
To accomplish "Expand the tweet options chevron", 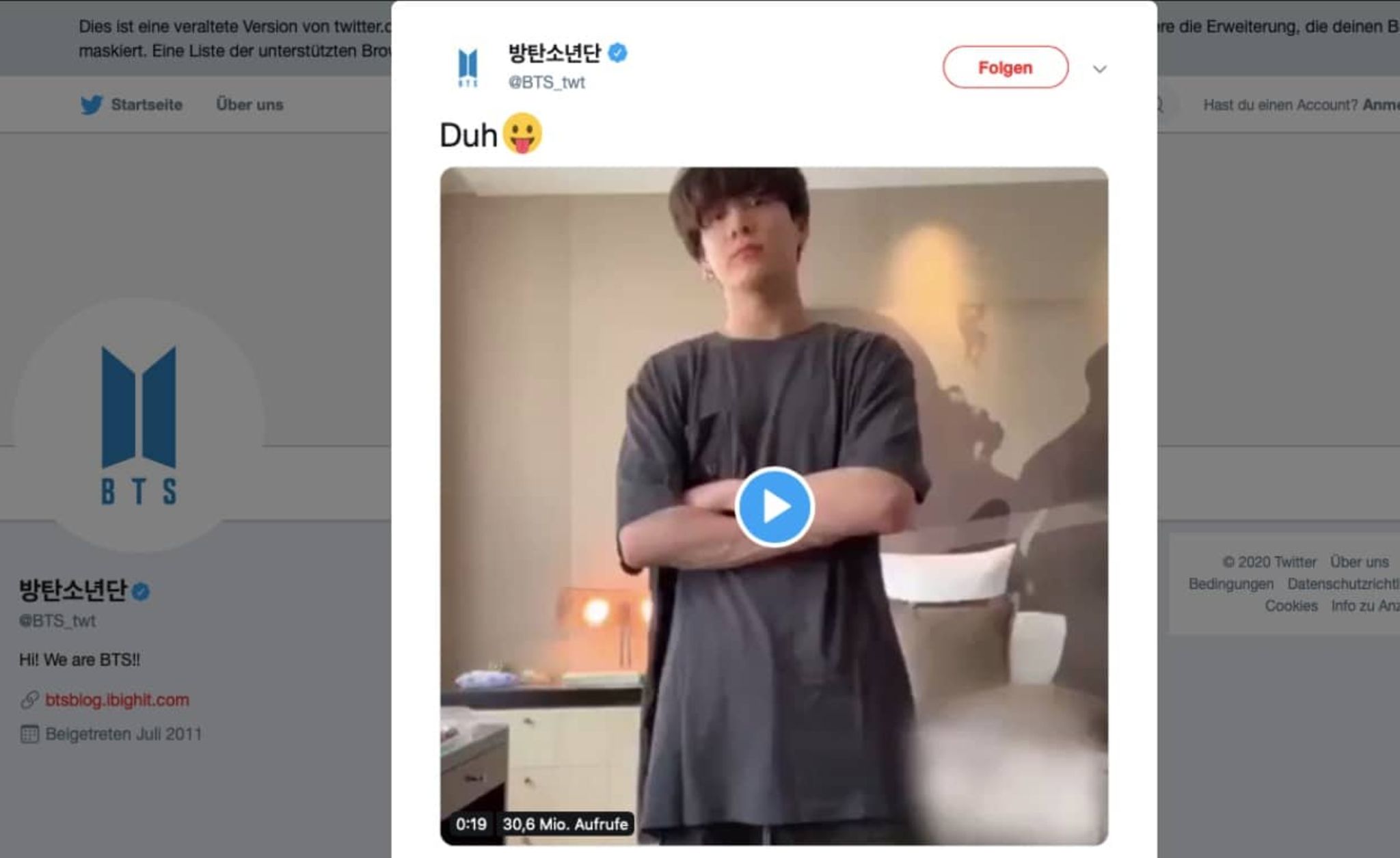I will click(x=1099, y=69).
